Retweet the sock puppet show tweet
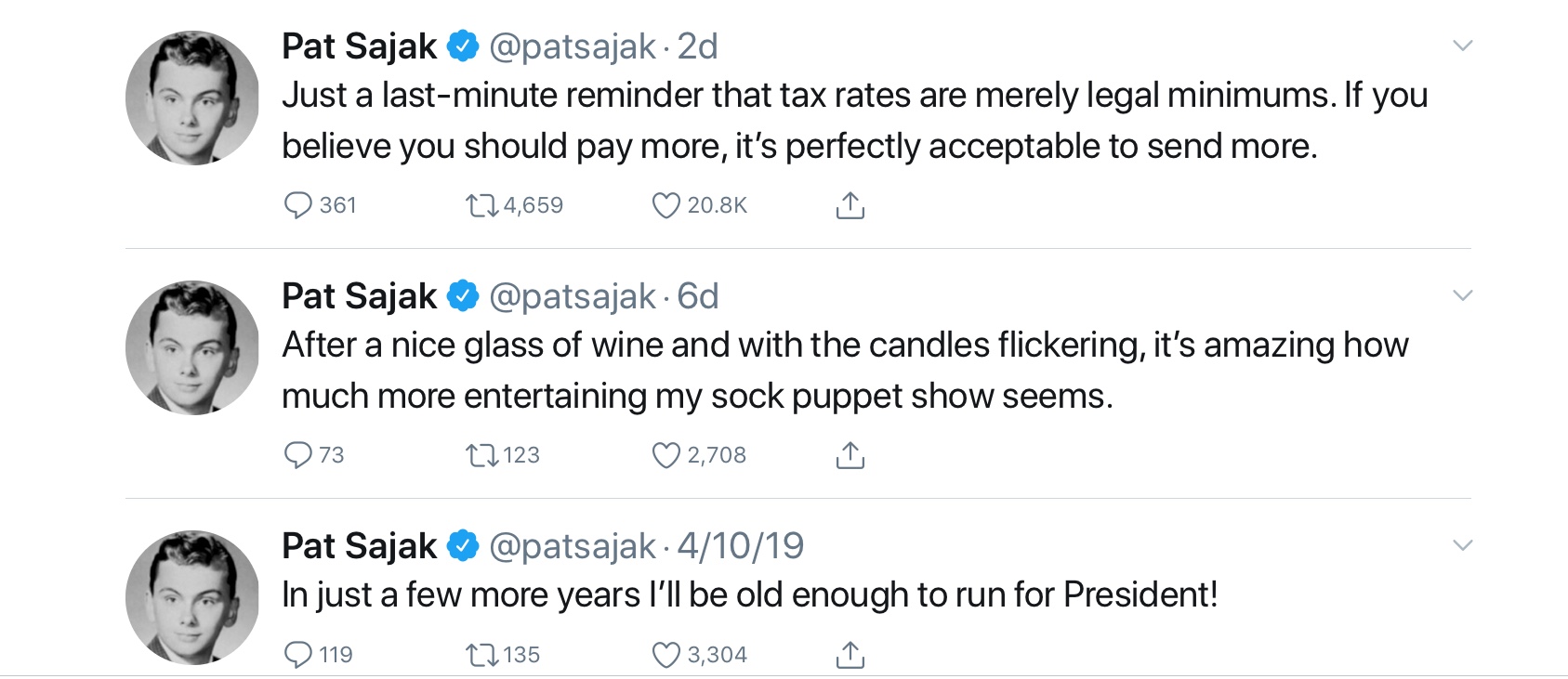Screen dimensions: 1568x679 point(482,455)
